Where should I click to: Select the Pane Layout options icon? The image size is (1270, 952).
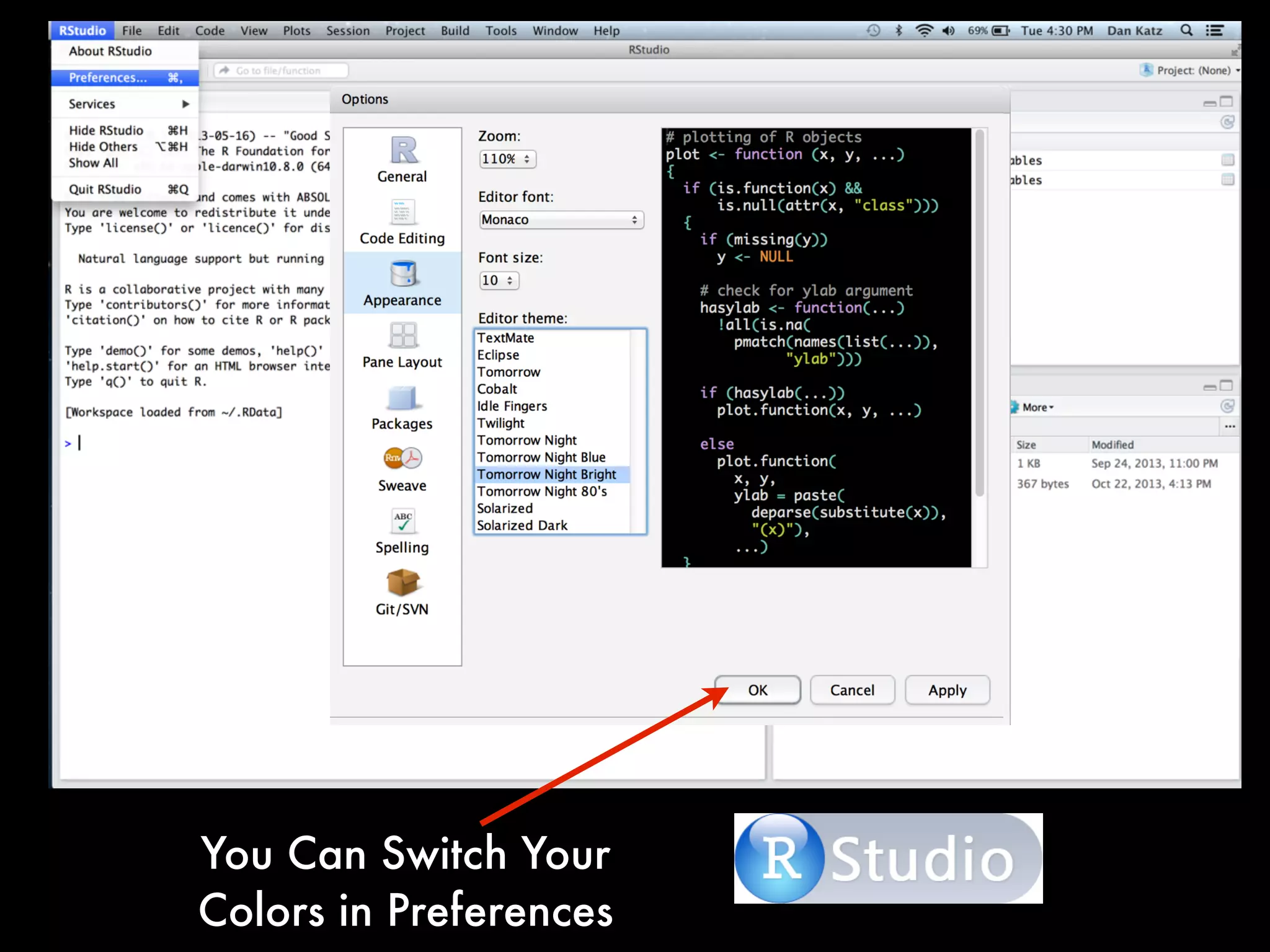403,335
